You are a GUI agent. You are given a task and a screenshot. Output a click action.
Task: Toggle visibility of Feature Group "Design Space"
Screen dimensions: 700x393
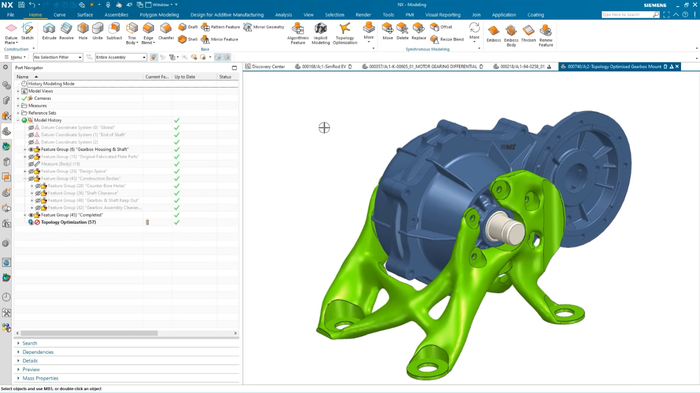point(31,171)
